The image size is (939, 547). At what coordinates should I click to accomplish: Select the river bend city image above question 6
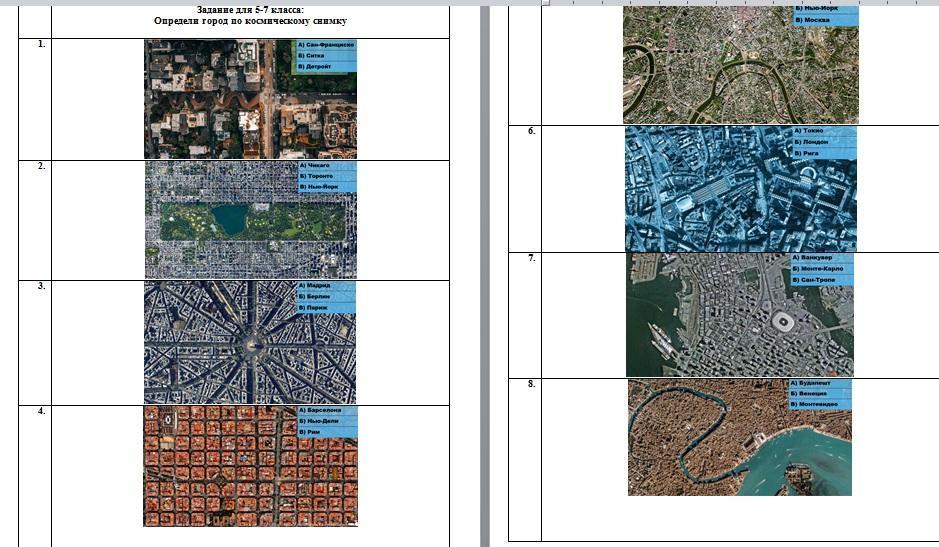[741, 65]
